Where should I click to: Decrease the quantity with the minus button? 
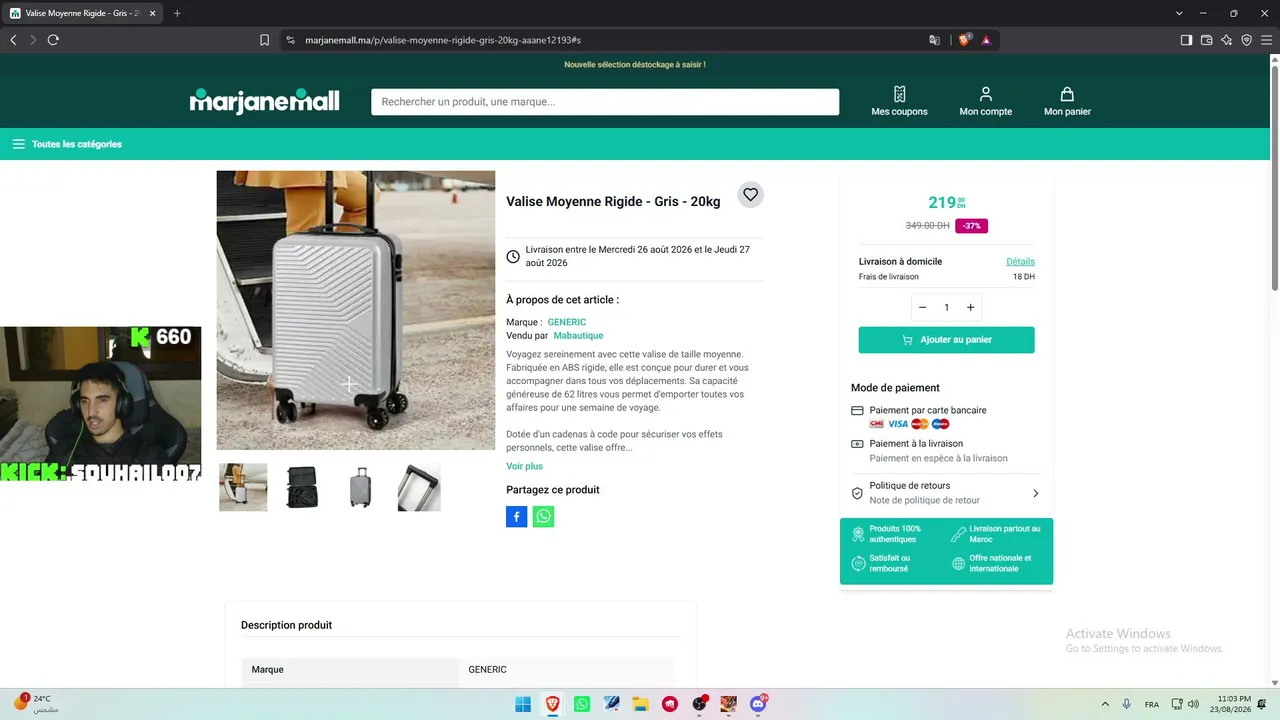(x=922, y=307)
